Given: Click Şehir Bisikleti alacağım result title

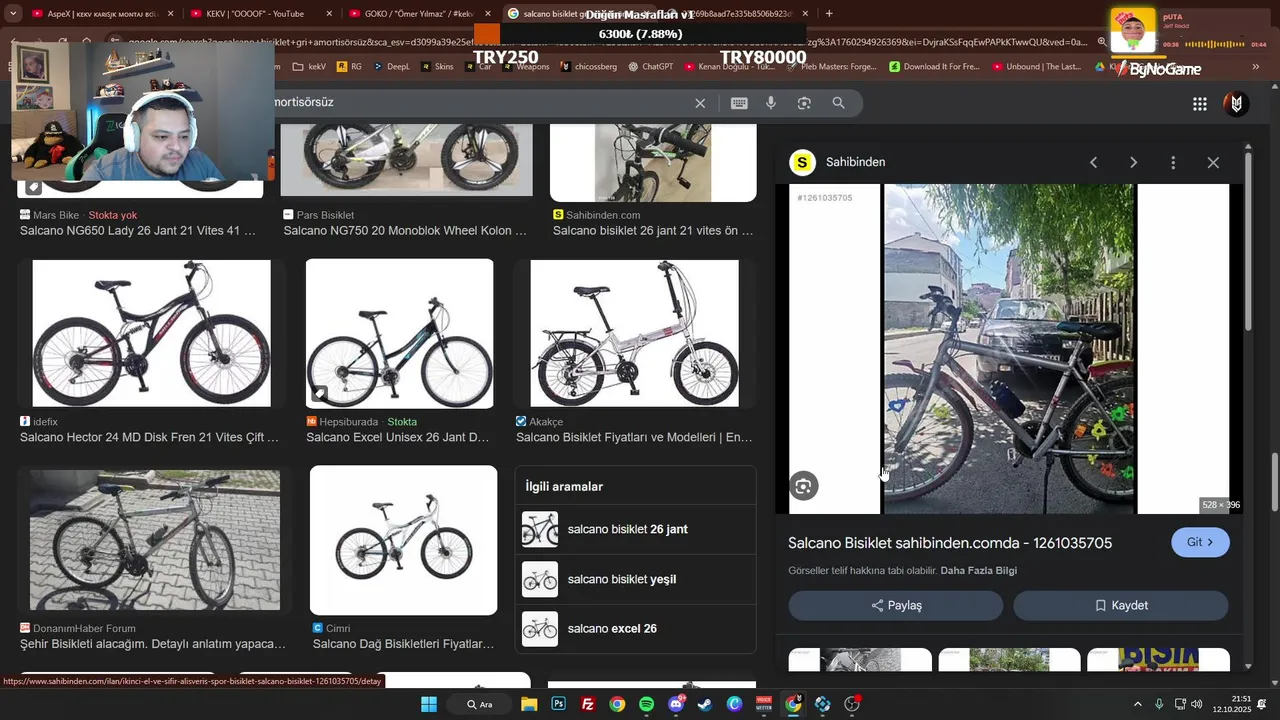Looking at the screenshot, I should (x=153, y=644).
